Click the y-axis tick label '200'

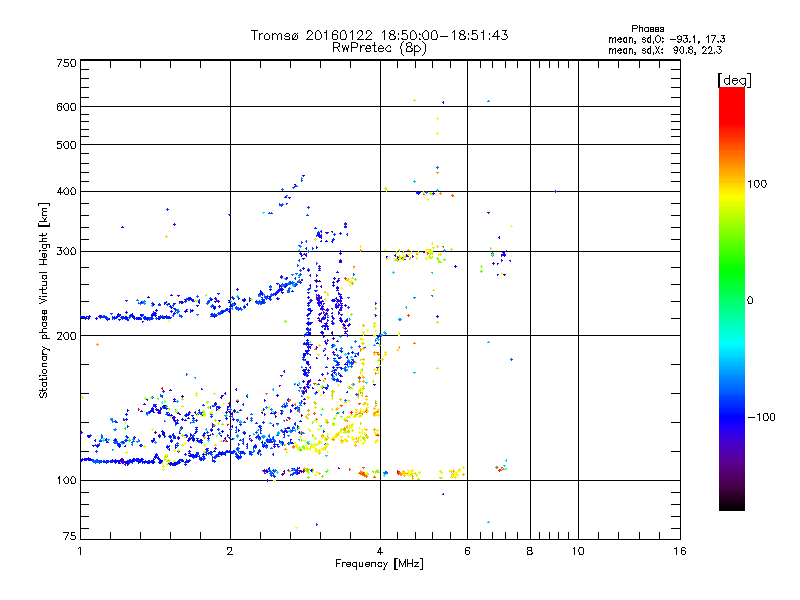66,336
